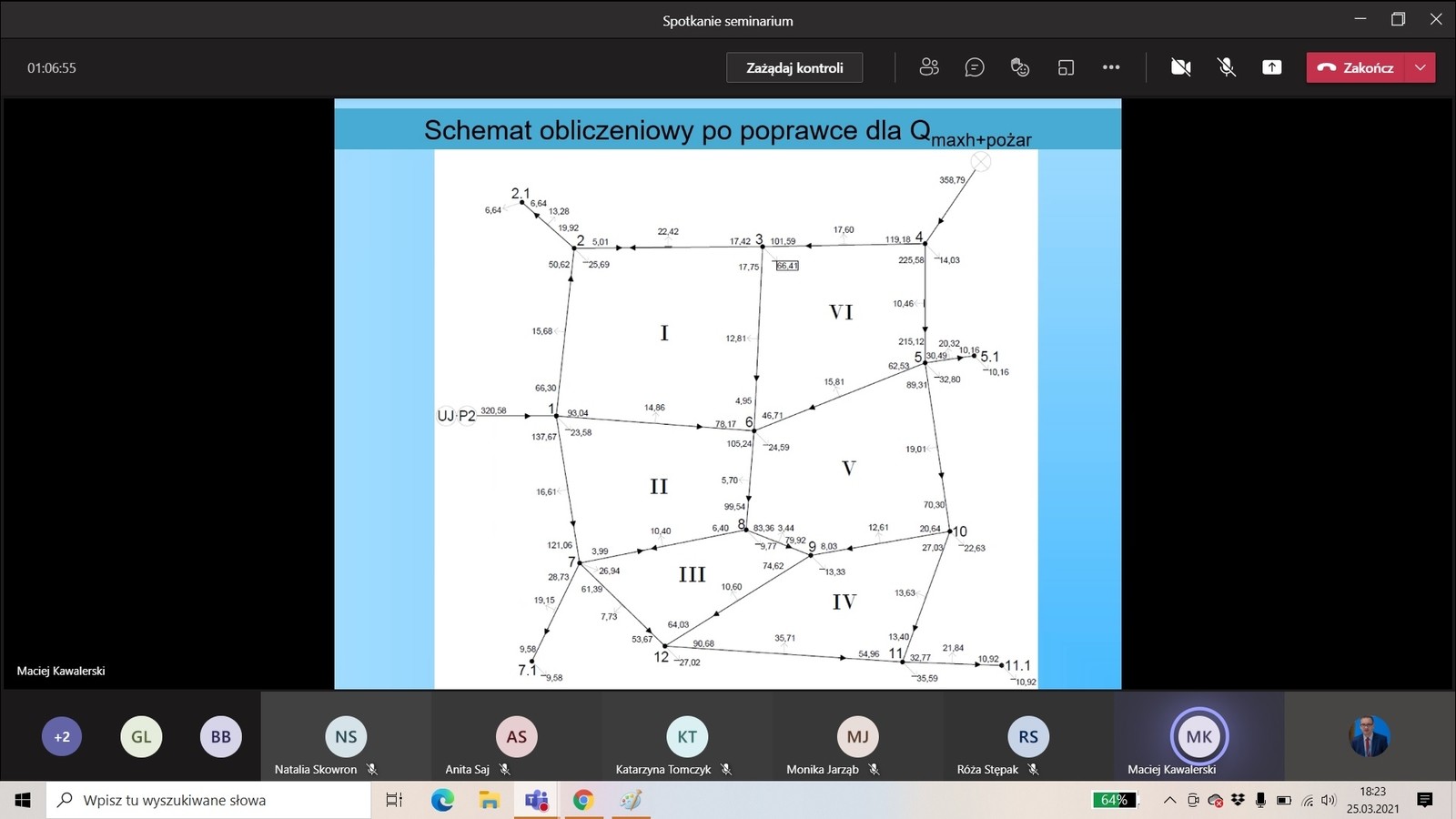Screen dimensions: 1456x819
Task: Expand the dropdown arrow beside Zakończ
Action: coord(1421,67)
